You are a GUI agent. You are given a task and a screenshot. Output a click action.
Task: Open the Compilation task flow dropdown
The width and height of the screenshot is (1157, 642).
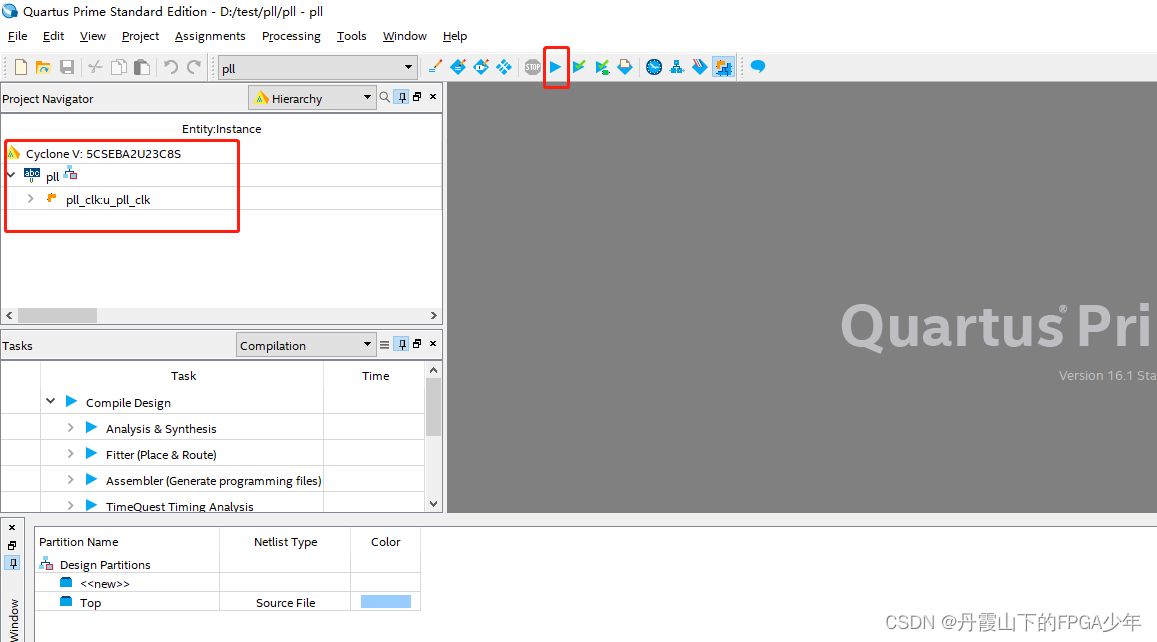click(367, 345)
